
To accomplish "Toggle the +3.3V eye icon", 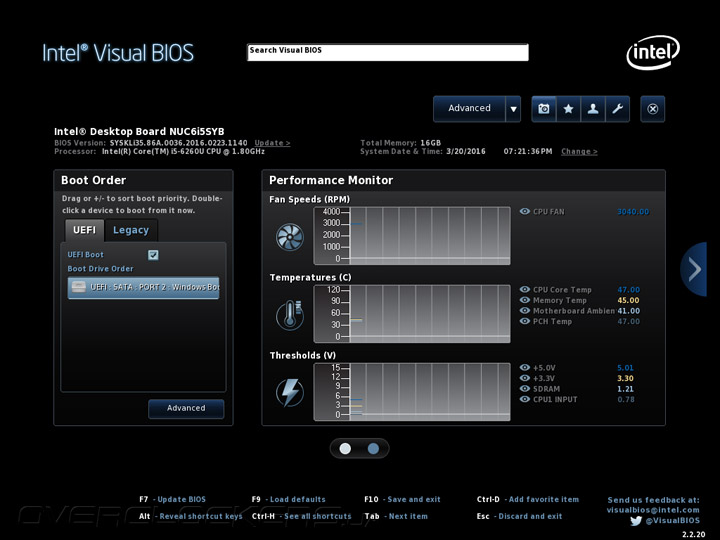I will [x=524, y=378].
